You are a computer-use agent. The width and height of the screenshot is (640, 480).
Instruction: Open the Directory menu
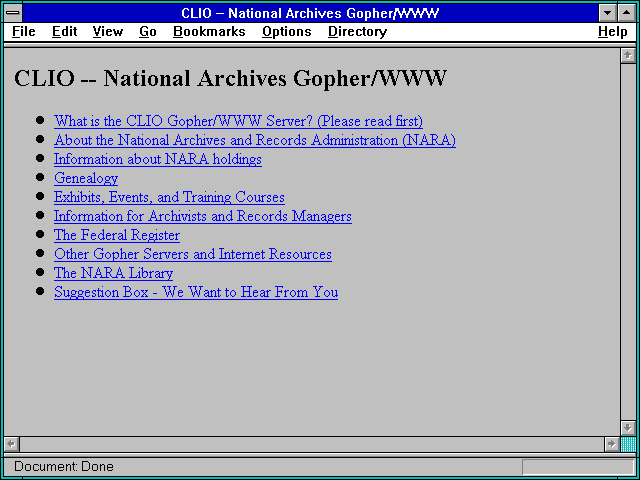(358, 32)
